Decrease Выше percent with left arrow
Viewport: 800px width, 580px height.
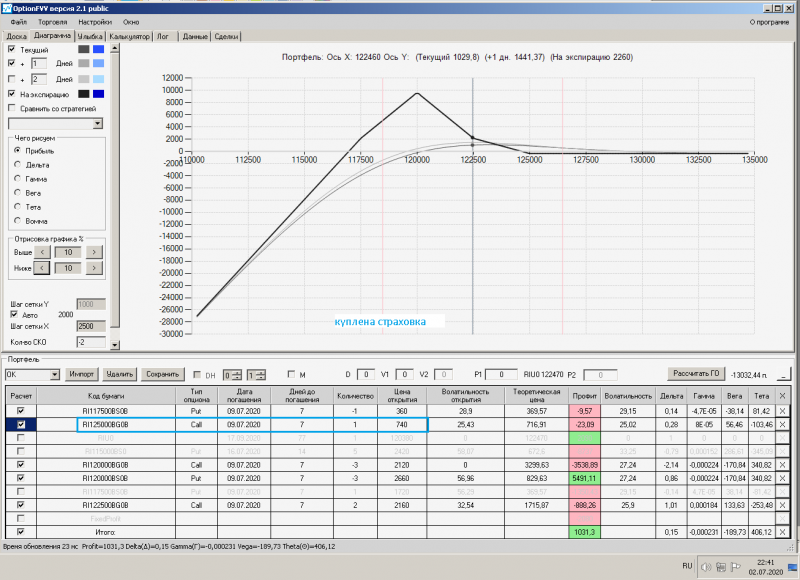coord(42,252)
